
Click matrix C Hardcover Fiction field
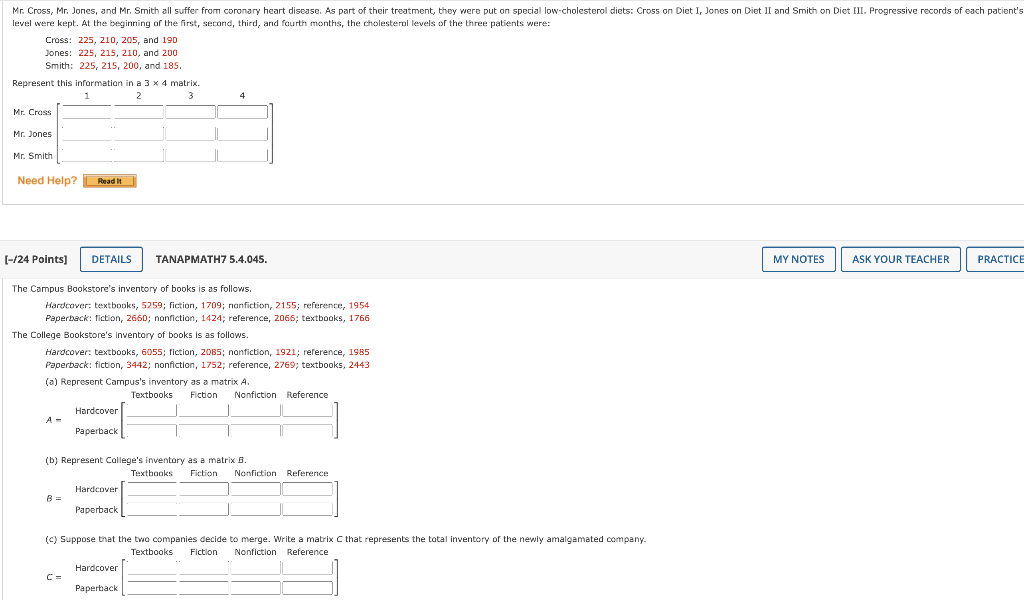coord(204,568)
